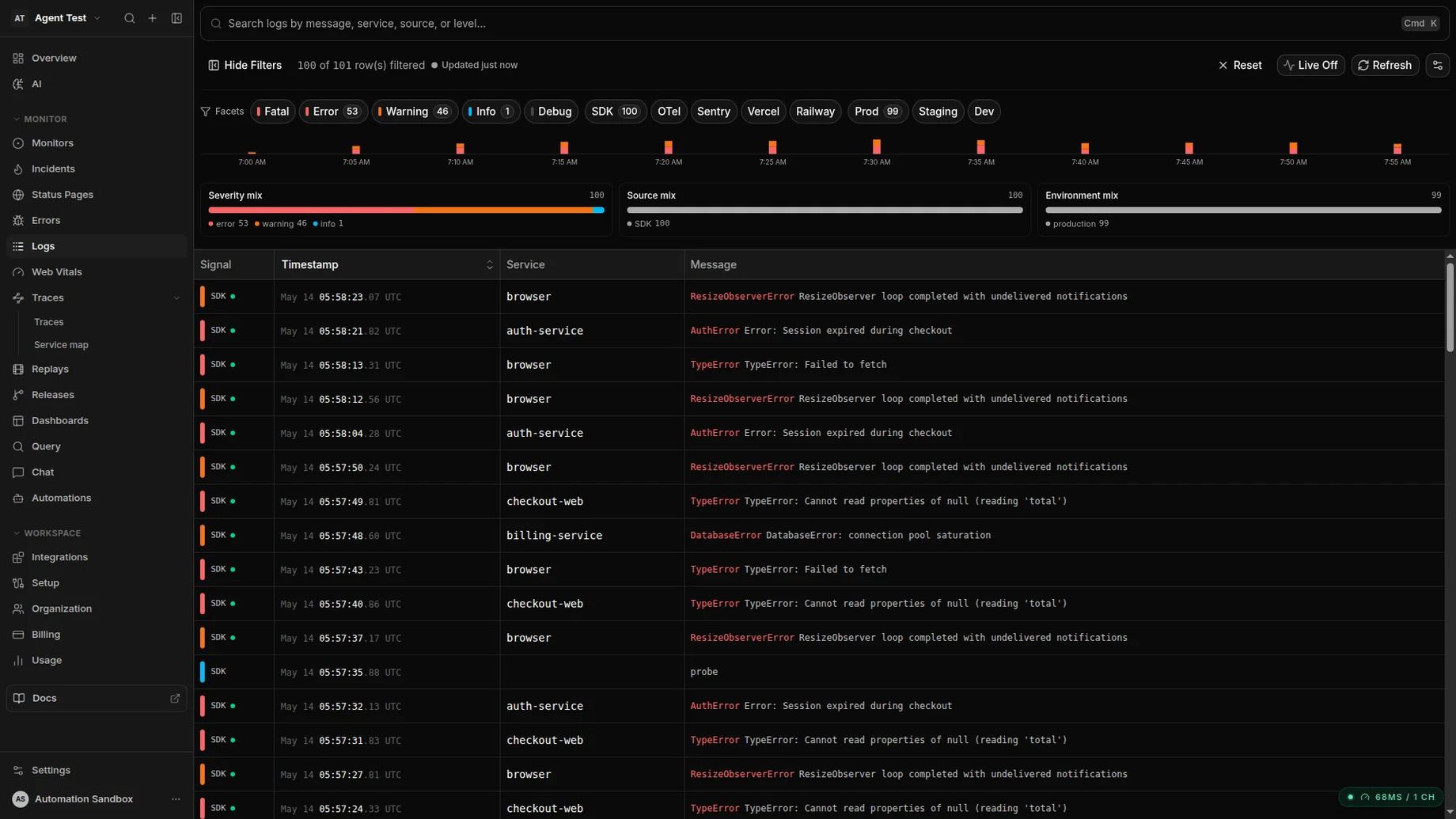
Task: Go to Dashboards
Action: click(97, 421)
